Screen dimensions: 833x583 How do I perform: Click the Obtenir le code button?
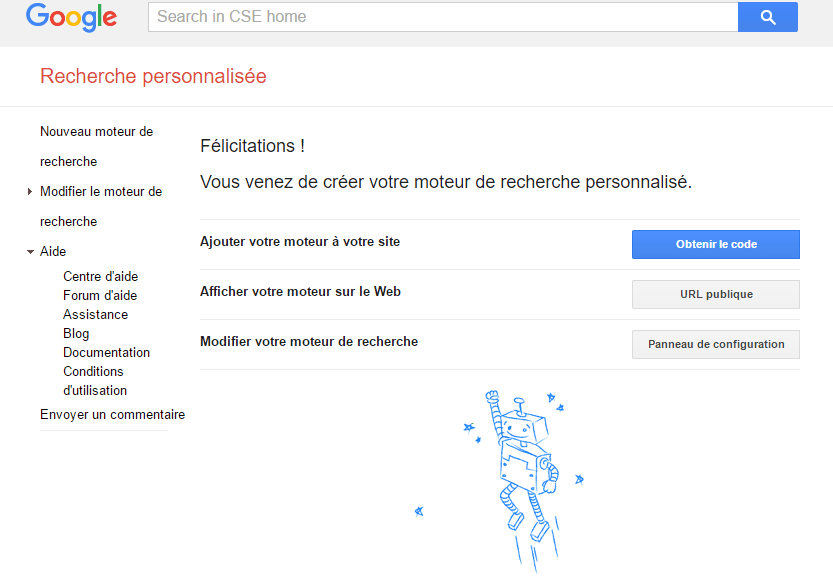[x=716, y=244]
